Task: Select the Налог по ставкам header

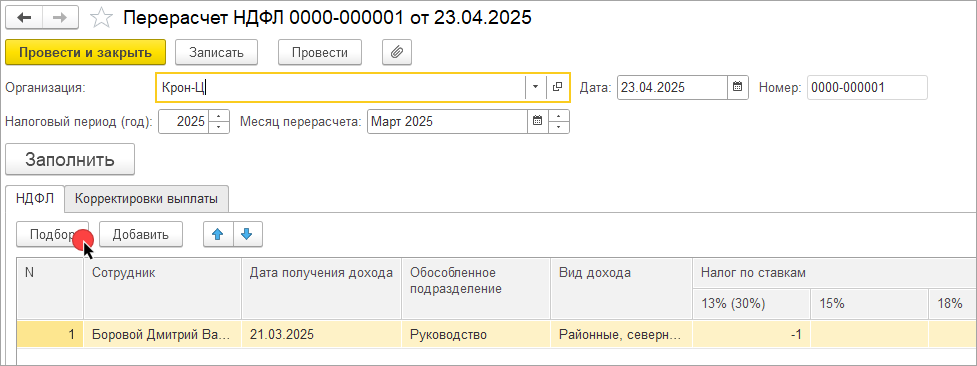Action: (834, 272)
